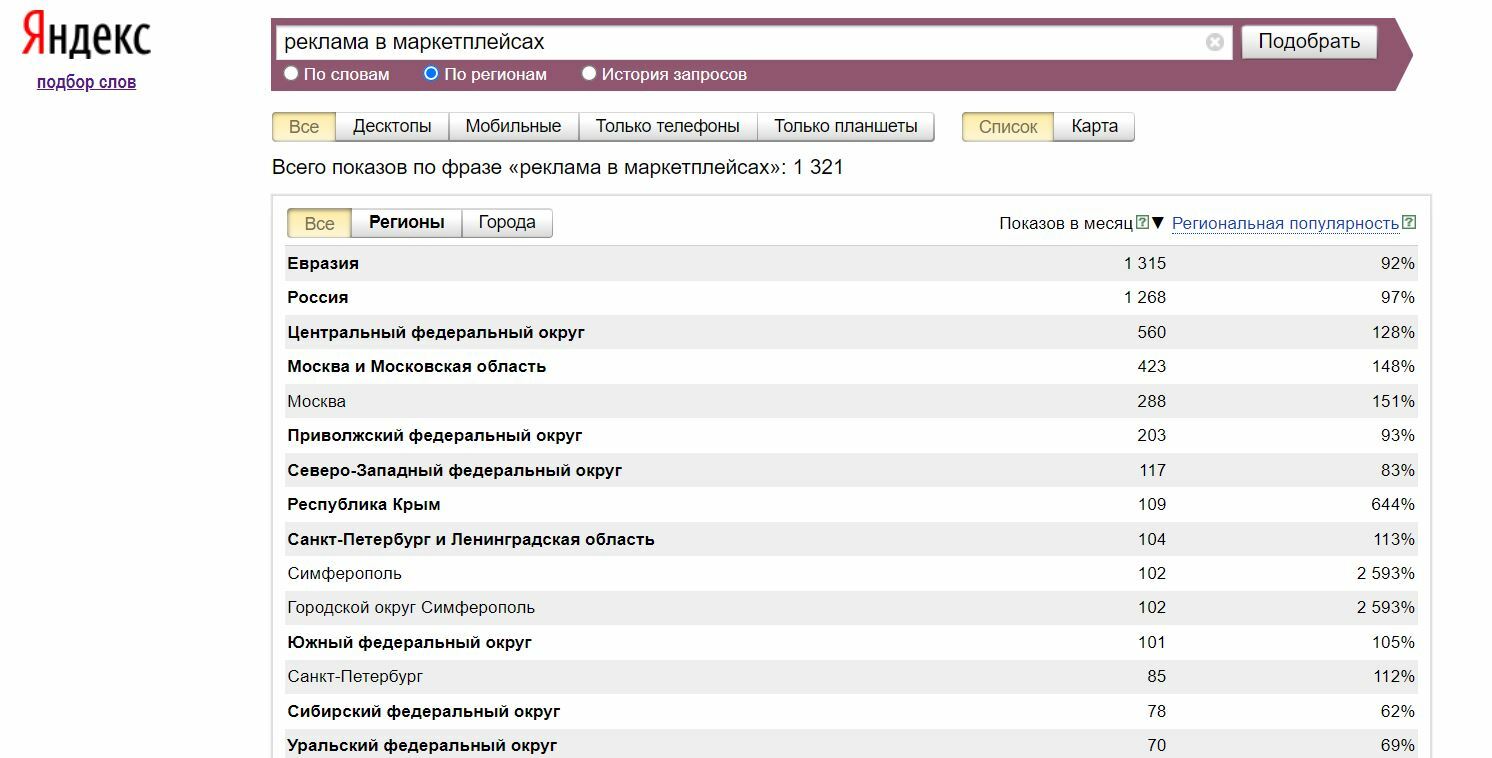Click the 644% popularity value for Республика Крым
This screenshot has height=758, width=1492.
1393,505
